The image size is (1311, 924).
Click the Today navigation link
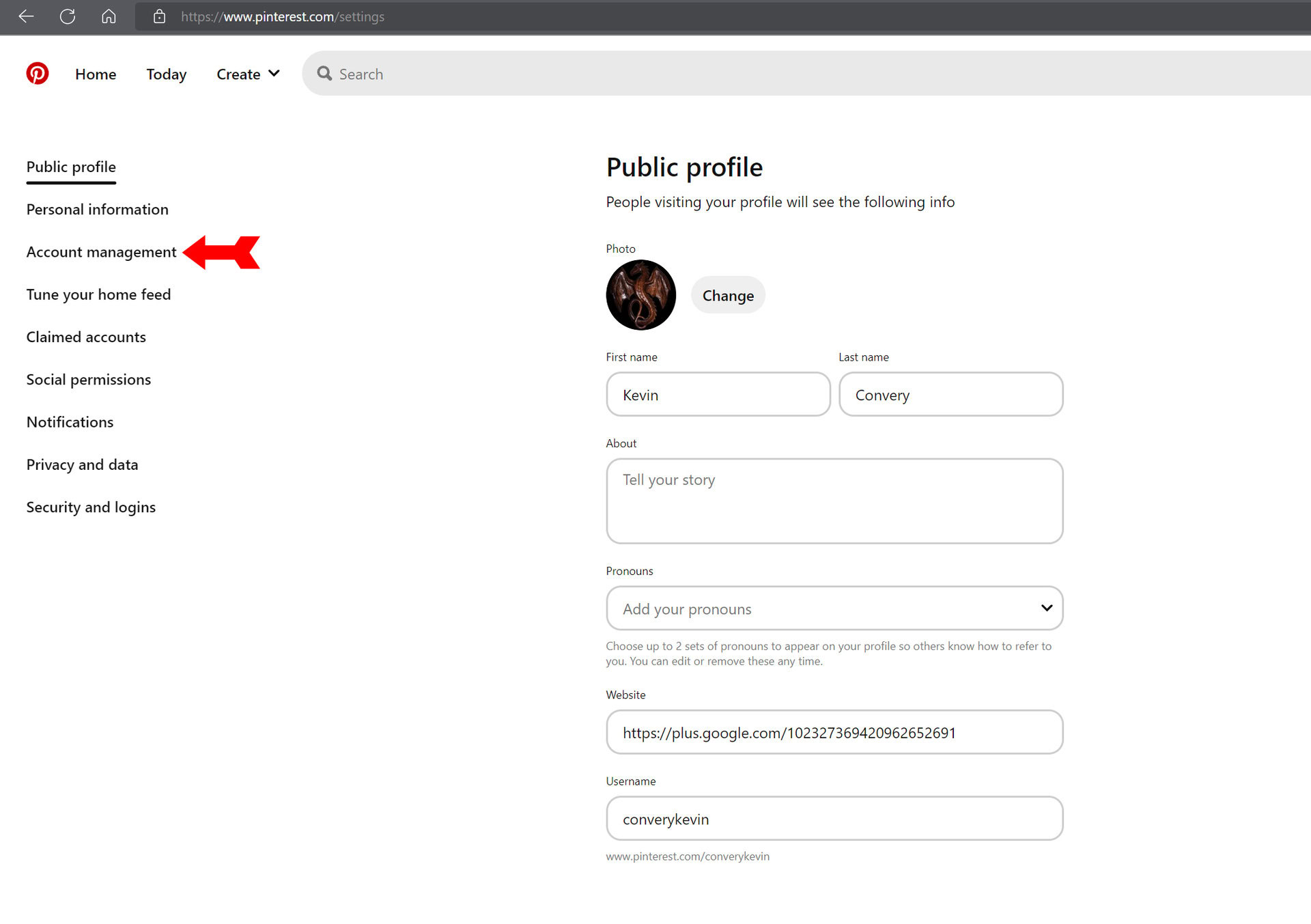pyautogui.click(x=166, y=74)
